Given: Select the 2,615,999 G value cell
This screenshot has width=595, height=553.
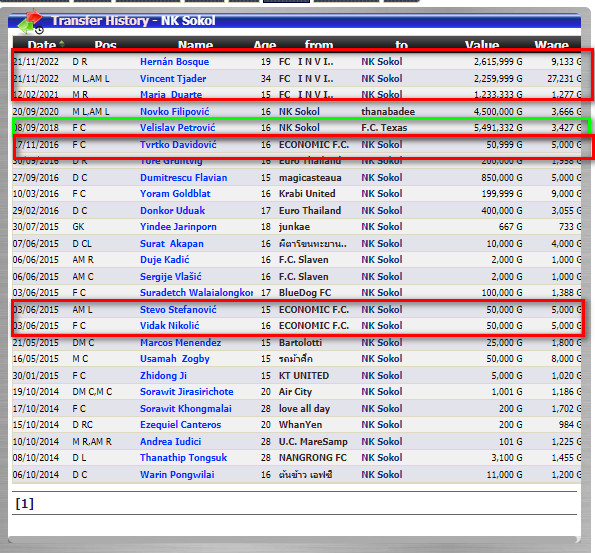Looking at the screenshot, I should (x=498, y=61).
